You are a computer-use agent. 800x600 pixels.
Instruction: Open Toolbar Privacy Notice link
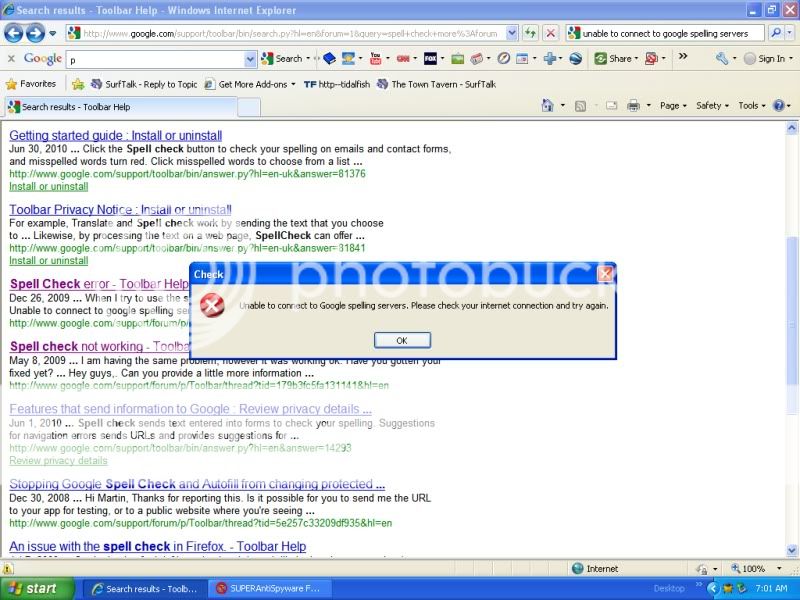[120, 210]
